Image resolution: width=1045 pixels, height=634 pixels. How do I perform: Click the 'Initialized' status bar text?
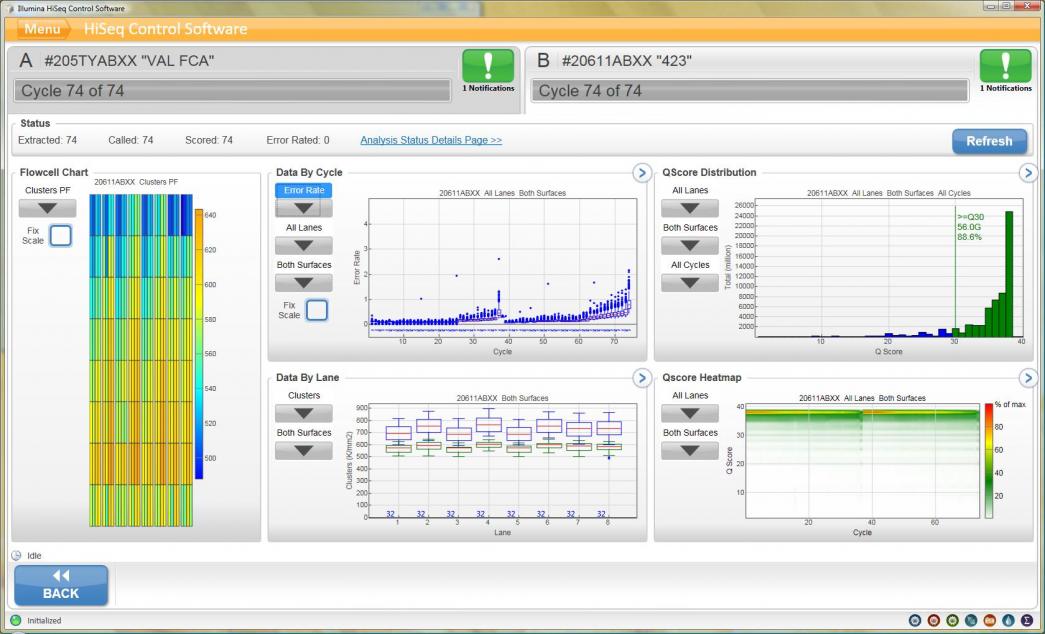point(44,621)
